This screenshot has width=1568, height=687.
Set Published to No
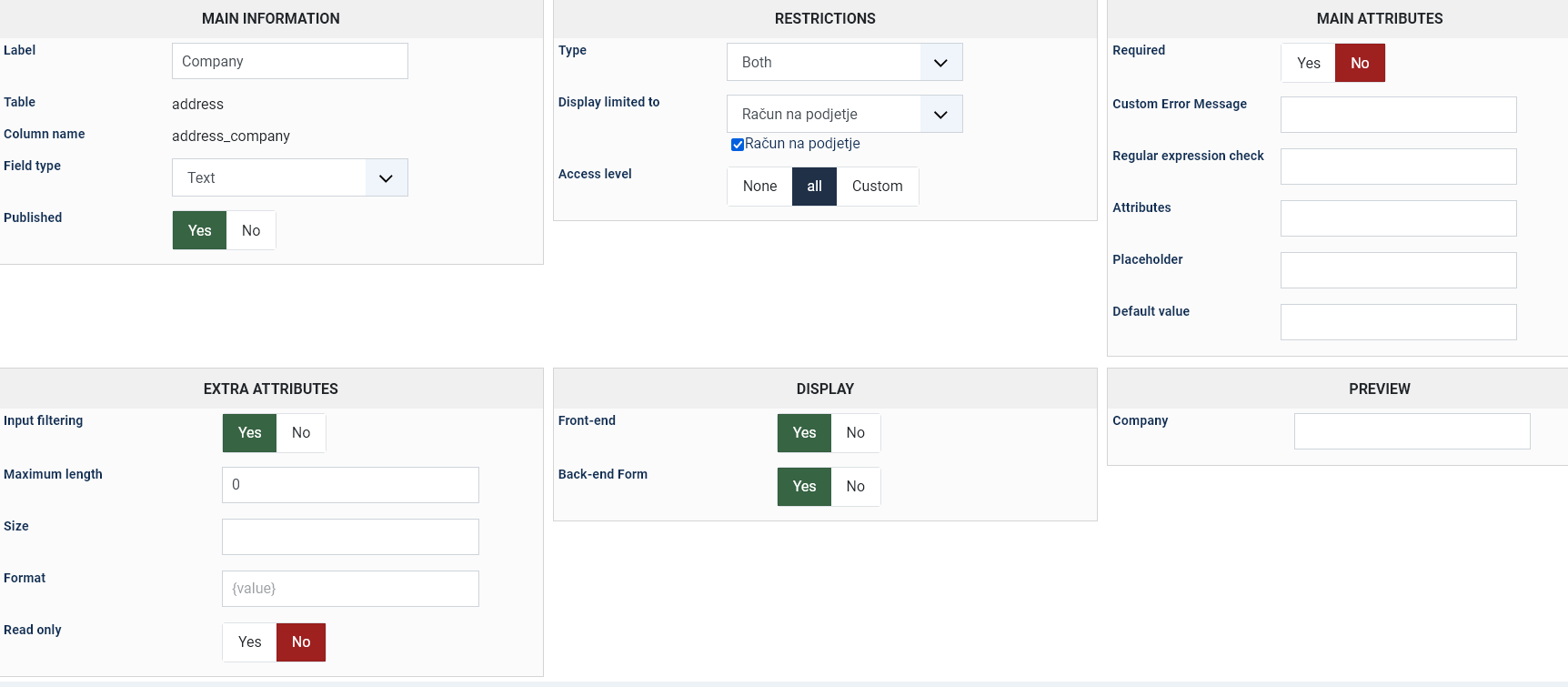251,230
